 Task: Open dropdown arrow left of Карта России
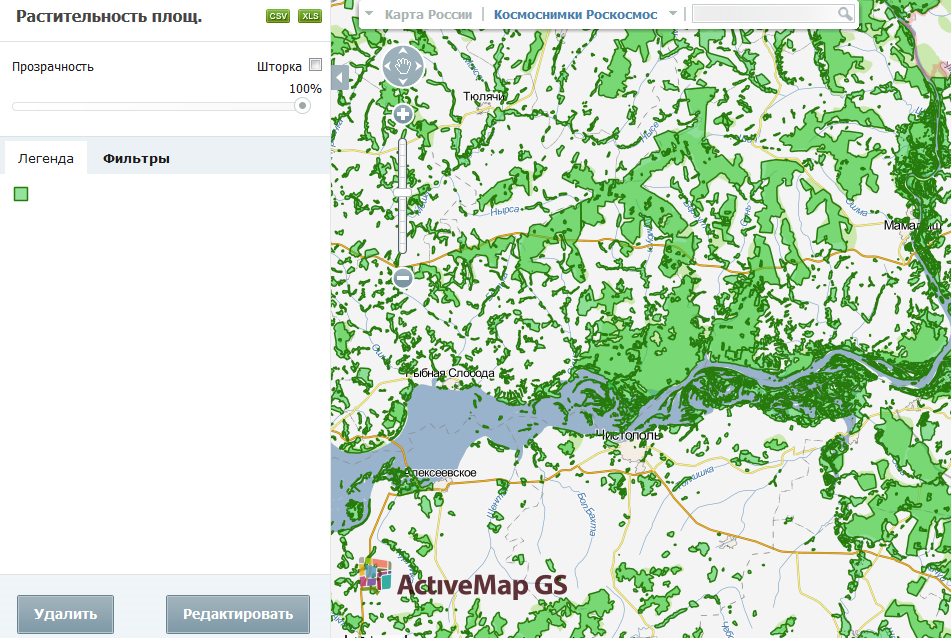[370, 15]
